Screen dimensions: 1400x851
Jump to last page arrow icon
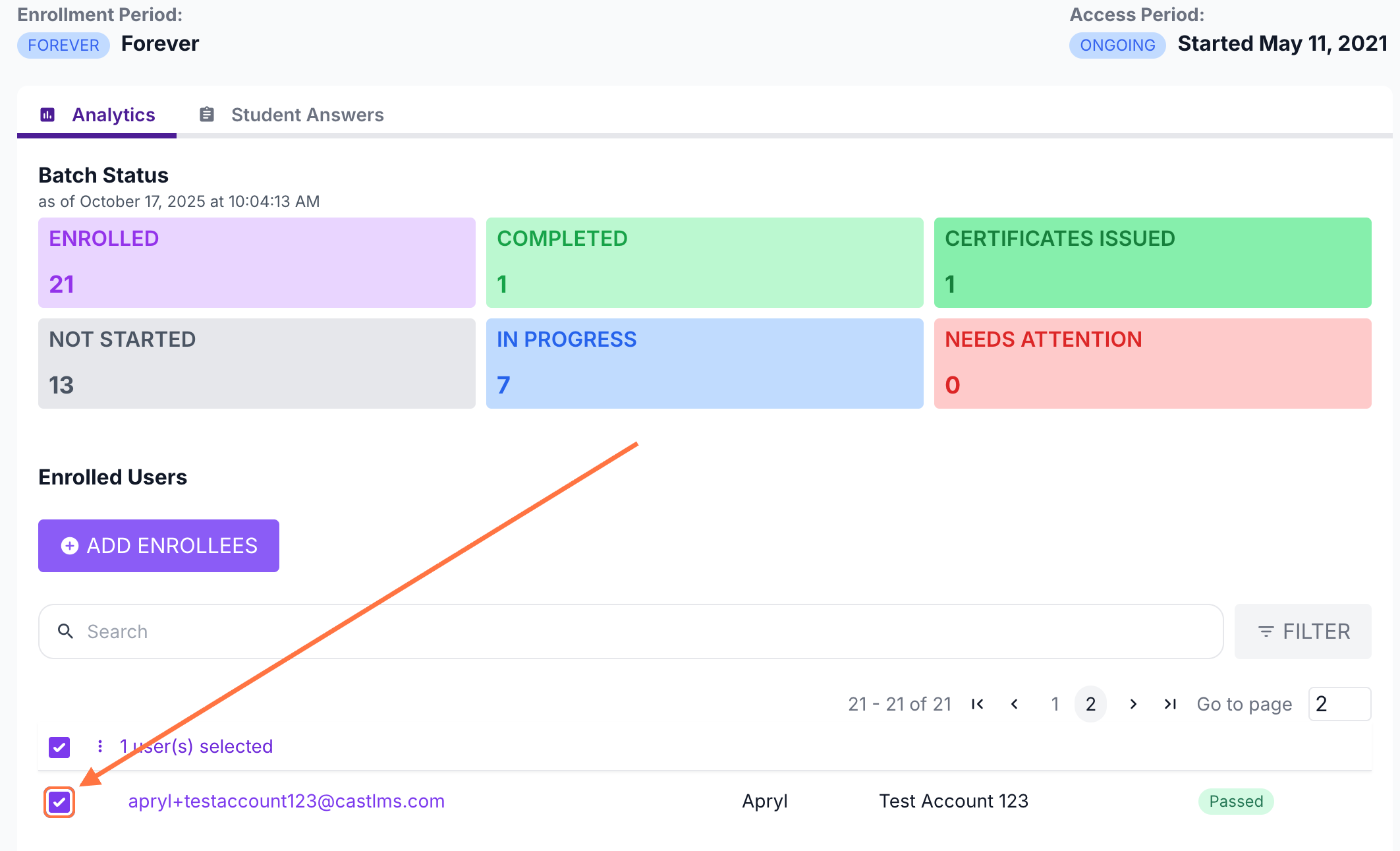pyautogui.click(x=1170, y=704)
